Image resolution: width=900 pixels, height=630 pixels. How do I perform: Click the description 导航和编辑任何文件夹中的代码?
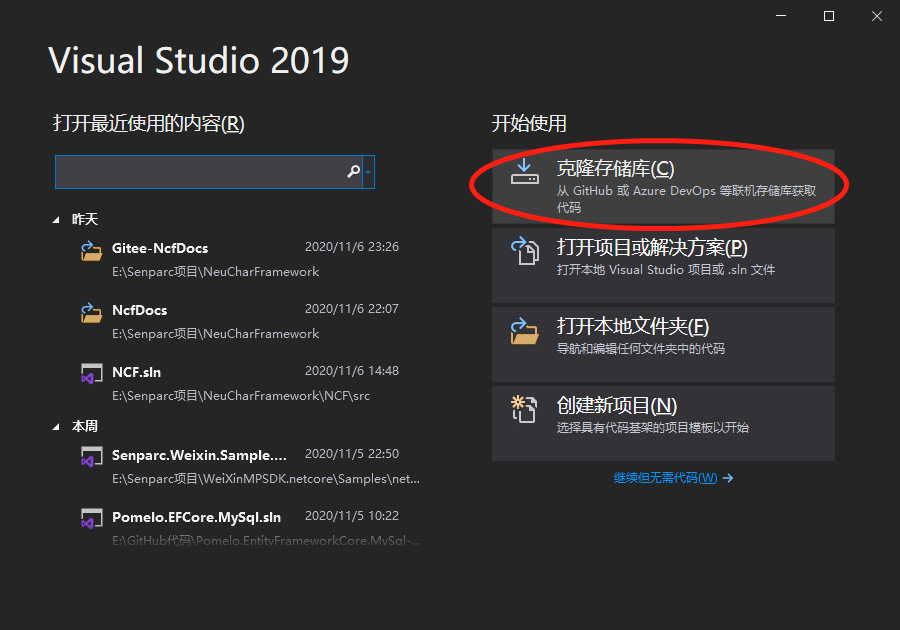pos(641,349)
